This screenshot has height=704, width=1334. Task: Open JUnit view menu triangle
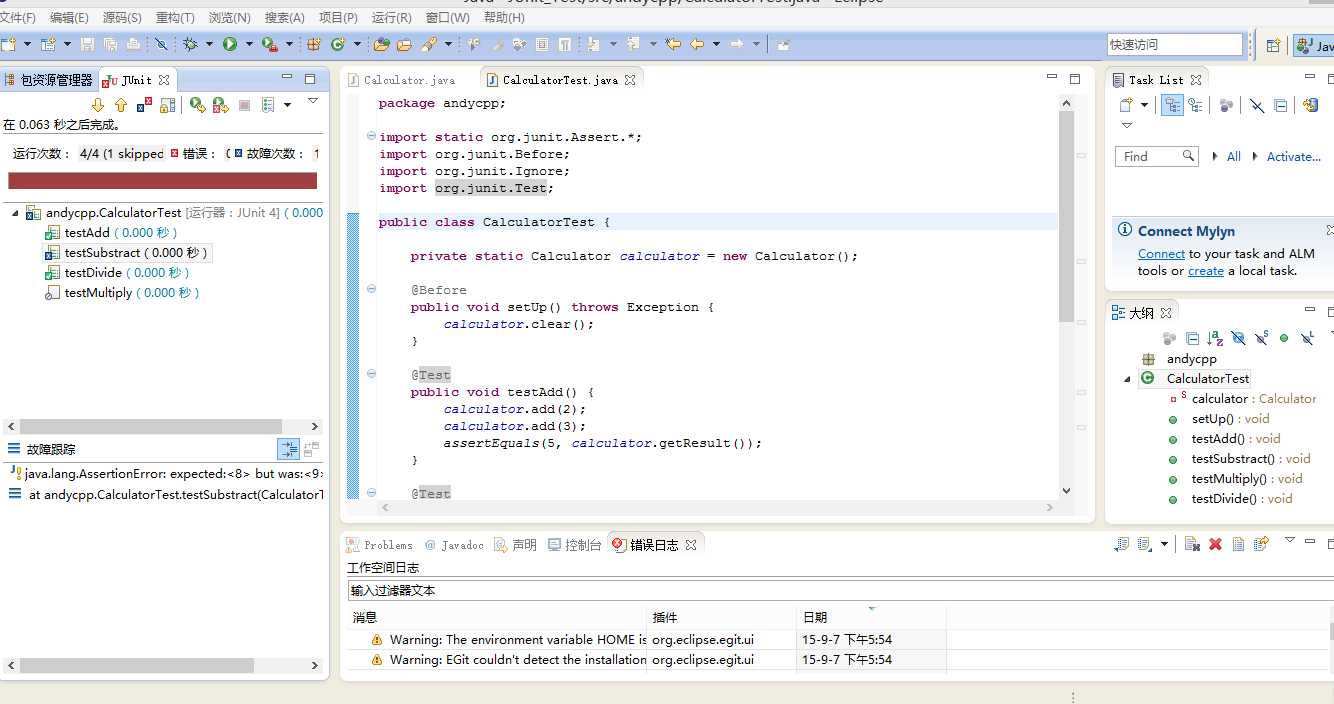[312, 101]
